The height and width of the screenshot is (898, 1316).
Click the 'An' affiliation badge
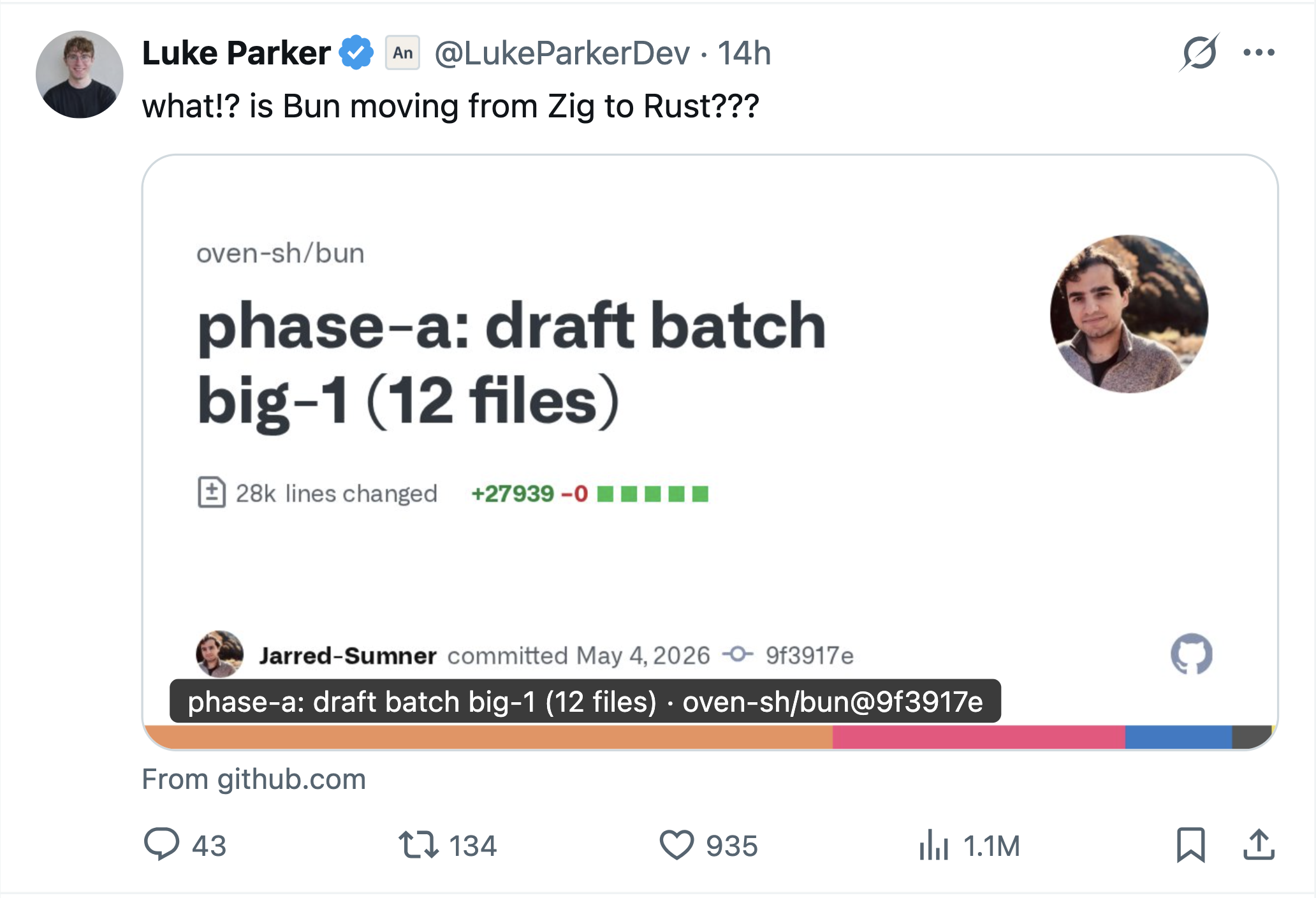[402, 52]
